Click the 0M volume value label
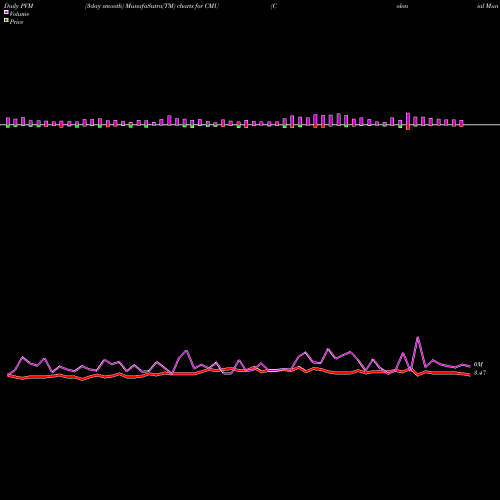The width and height of the screenshot is (500, 500). coord(478,365)
